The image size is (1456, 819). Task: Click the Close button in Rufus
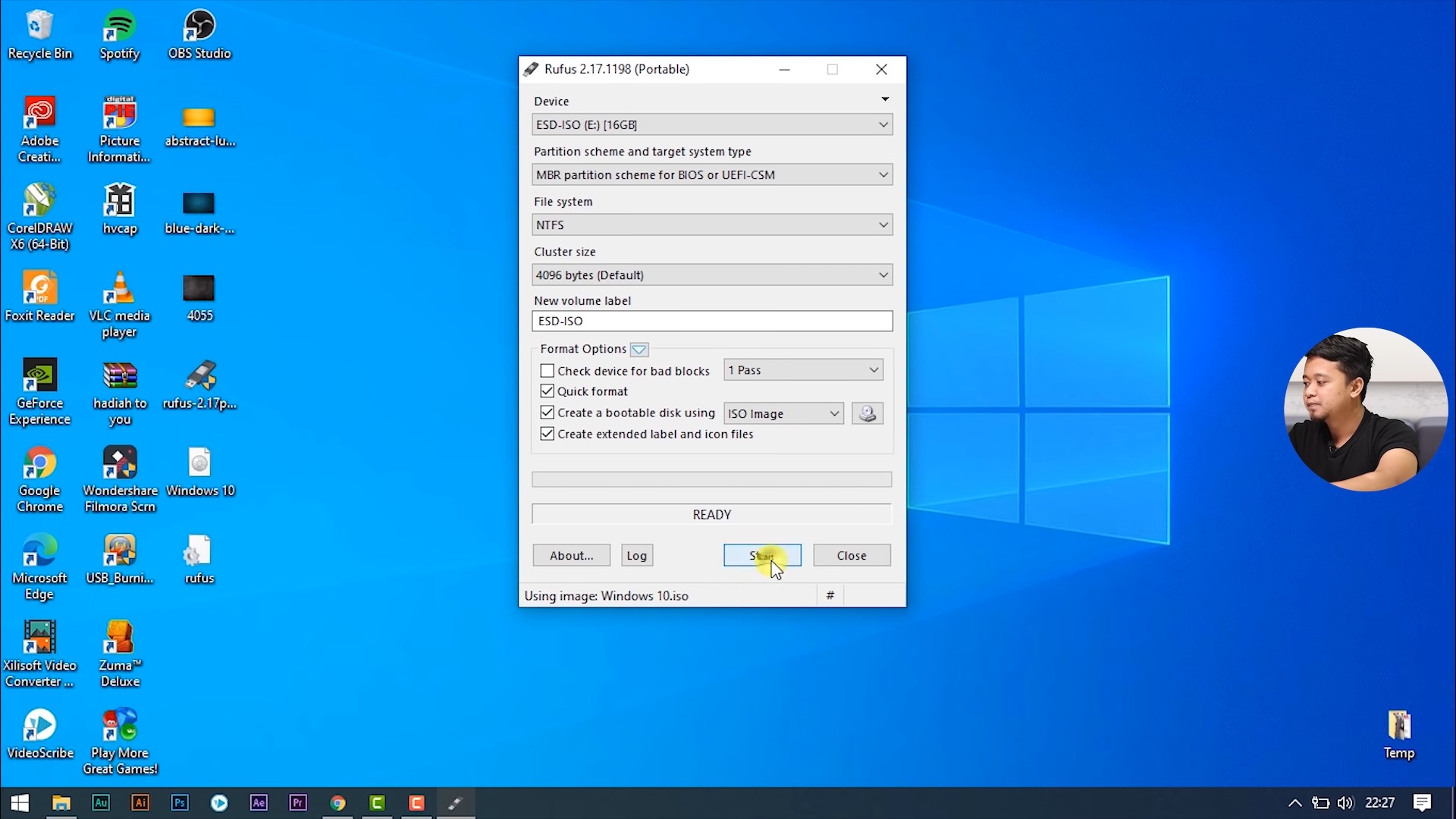click(852, 555)
